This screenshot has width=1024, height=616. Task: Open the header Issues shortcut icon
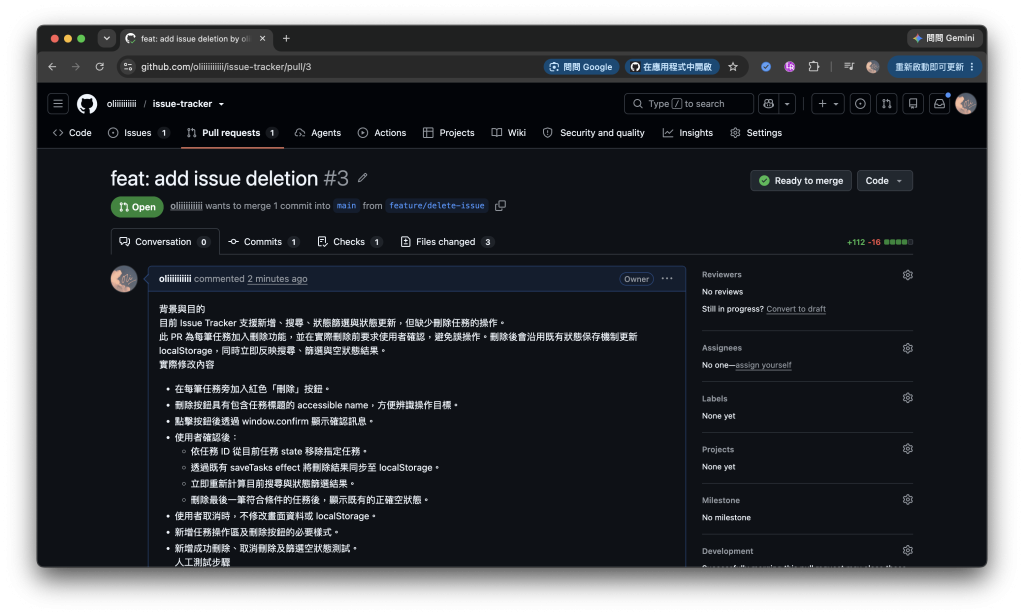tap(860, 104)
